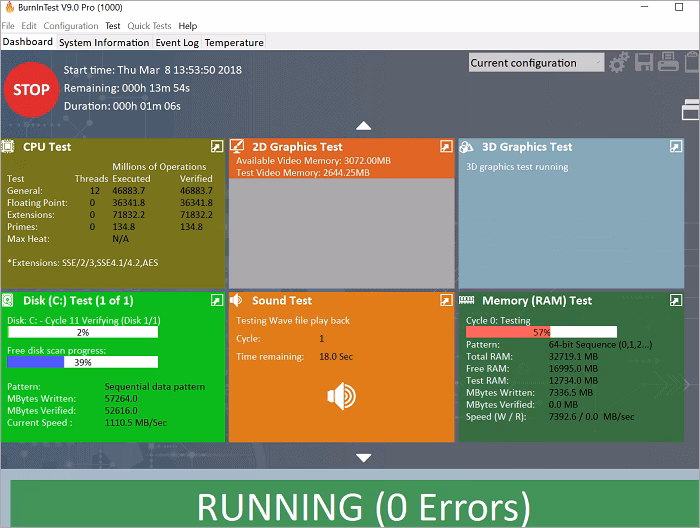Click the Memory RAM module icon
Image resolution: width=700 pixels, height=528 pixels.
click(x=467, y=300)
